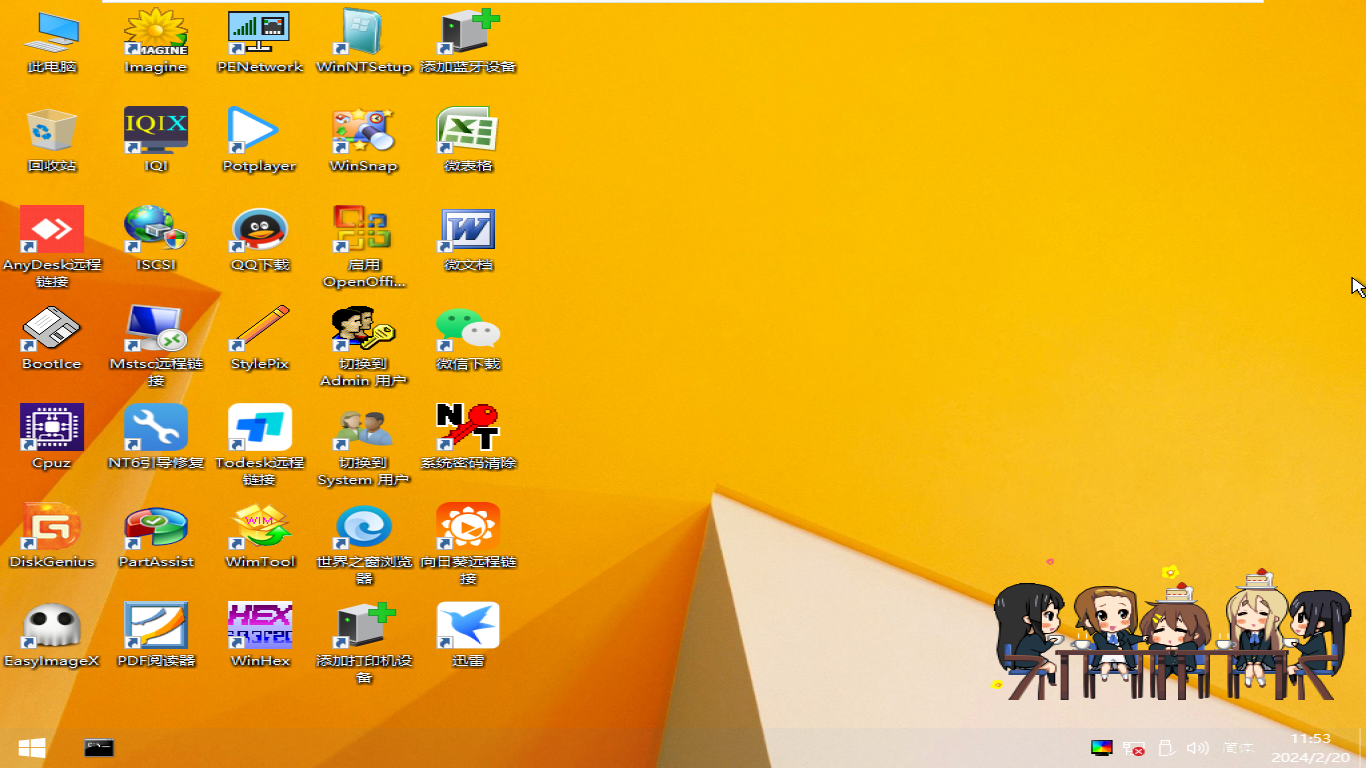Open the clock showing 11:53
This screenshot has height=768, width=1366.
point(1310,747)
